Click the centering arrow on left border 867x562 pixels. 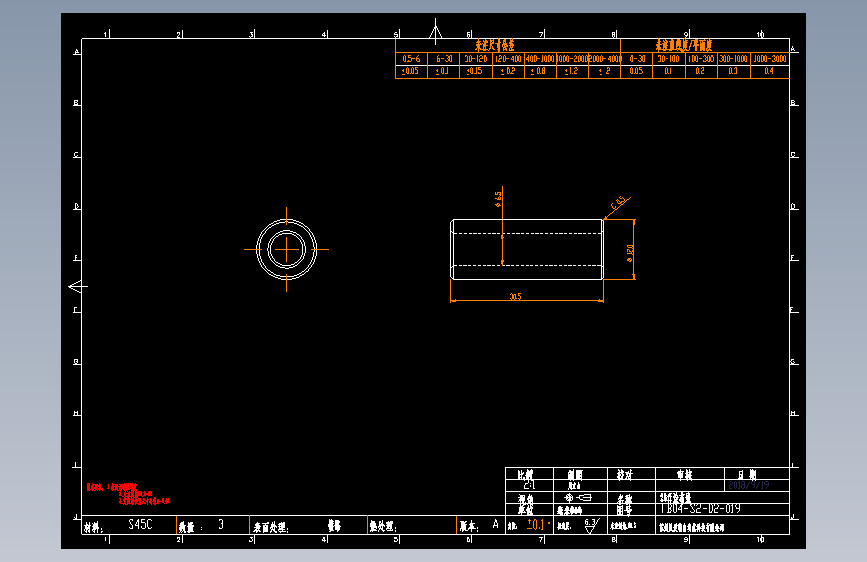(x=78, y=287)
